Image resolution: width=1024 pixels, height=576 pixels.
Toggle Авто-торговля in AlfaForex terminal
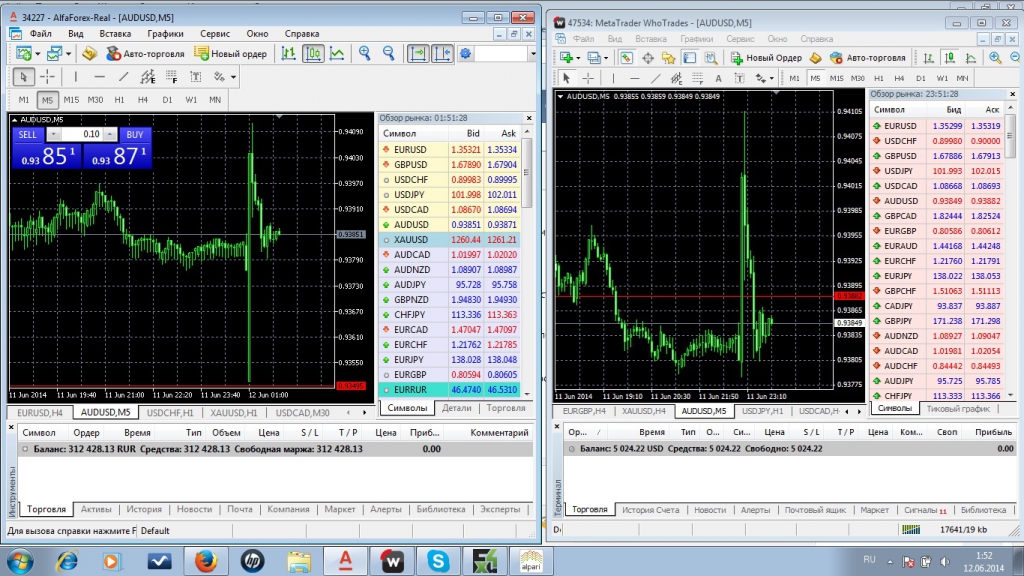point(145,54)
